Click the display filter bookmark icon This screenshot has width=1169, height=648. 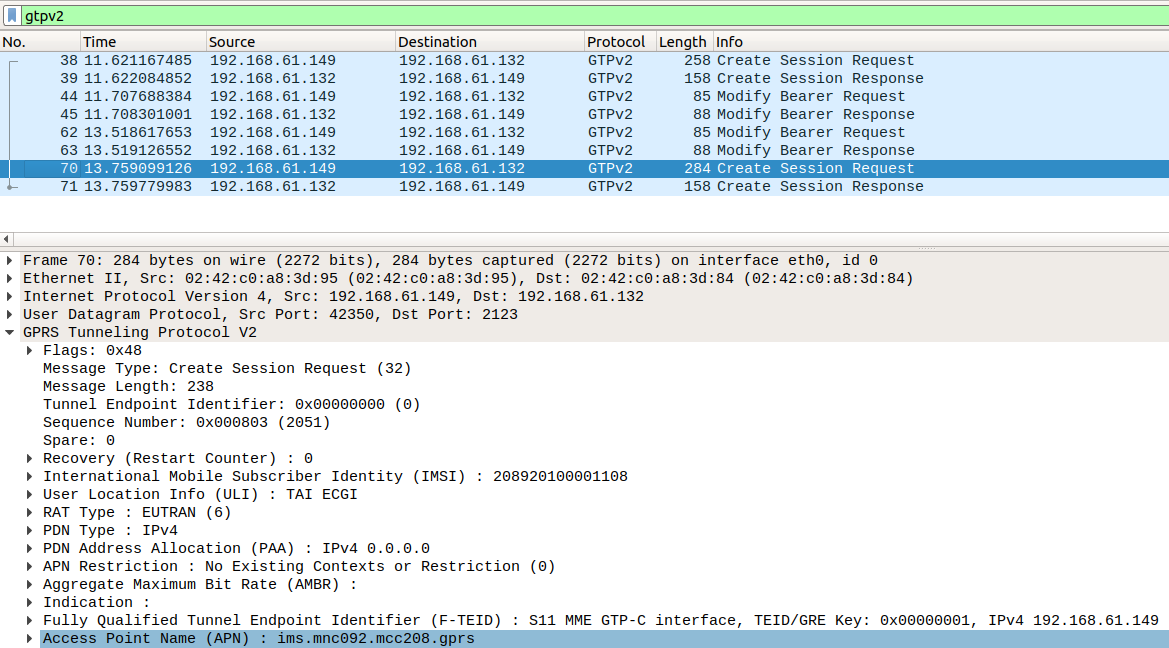[12, 15]
